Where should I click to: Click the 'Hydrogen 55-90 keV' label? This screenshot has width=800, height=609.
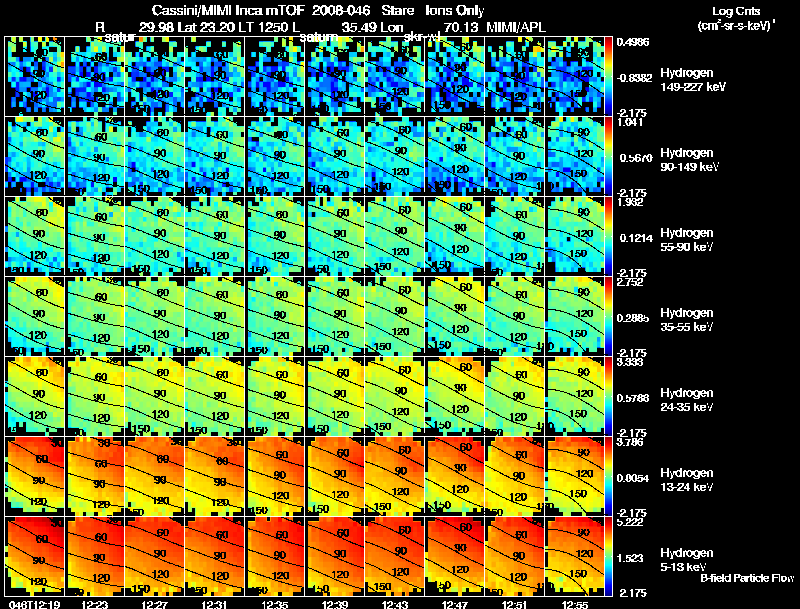pos(687,239)
